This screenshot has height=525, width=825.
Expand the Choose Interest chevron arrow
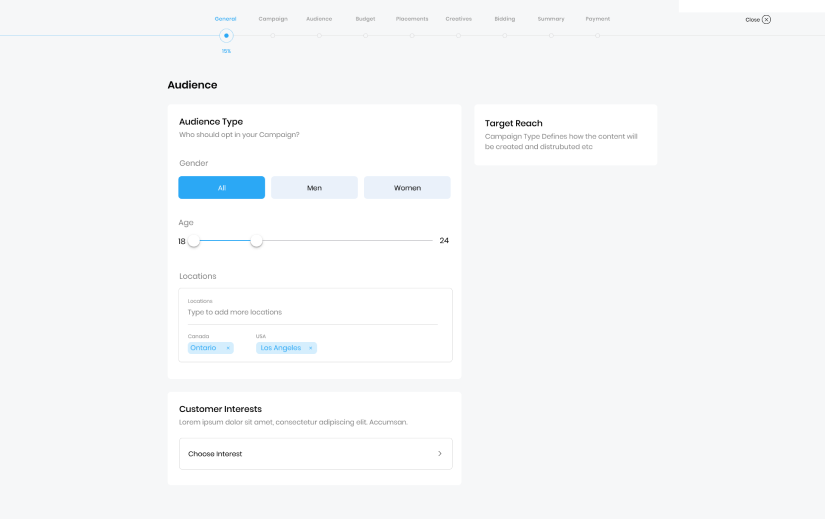440,453
